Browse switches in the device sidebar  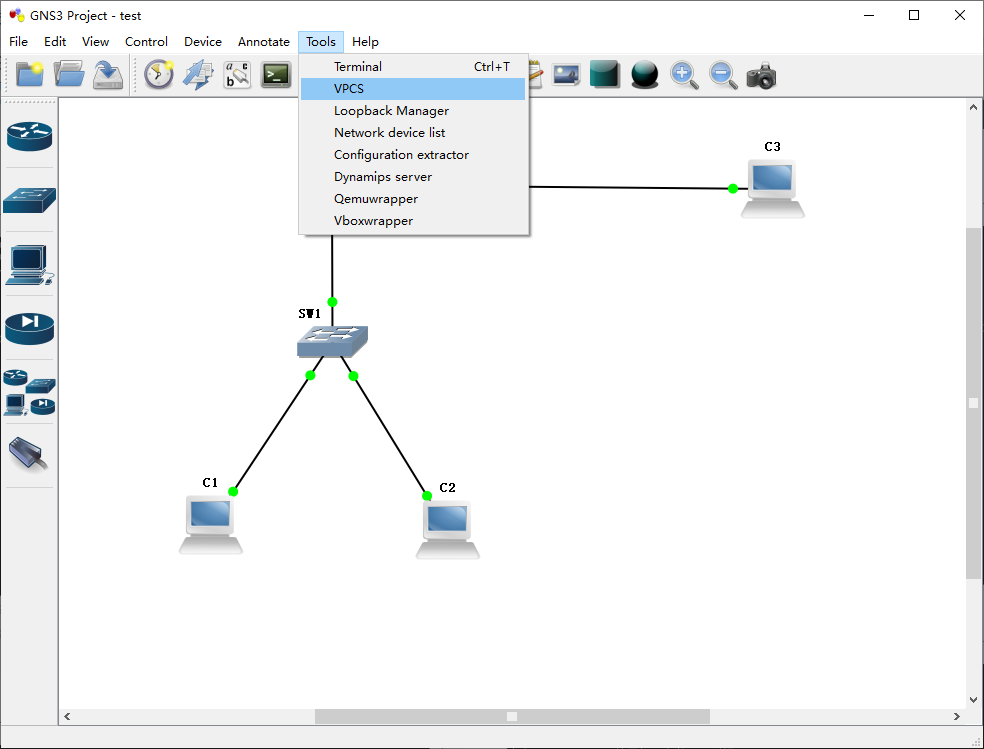pyautogui.click(x=29, y=200)
